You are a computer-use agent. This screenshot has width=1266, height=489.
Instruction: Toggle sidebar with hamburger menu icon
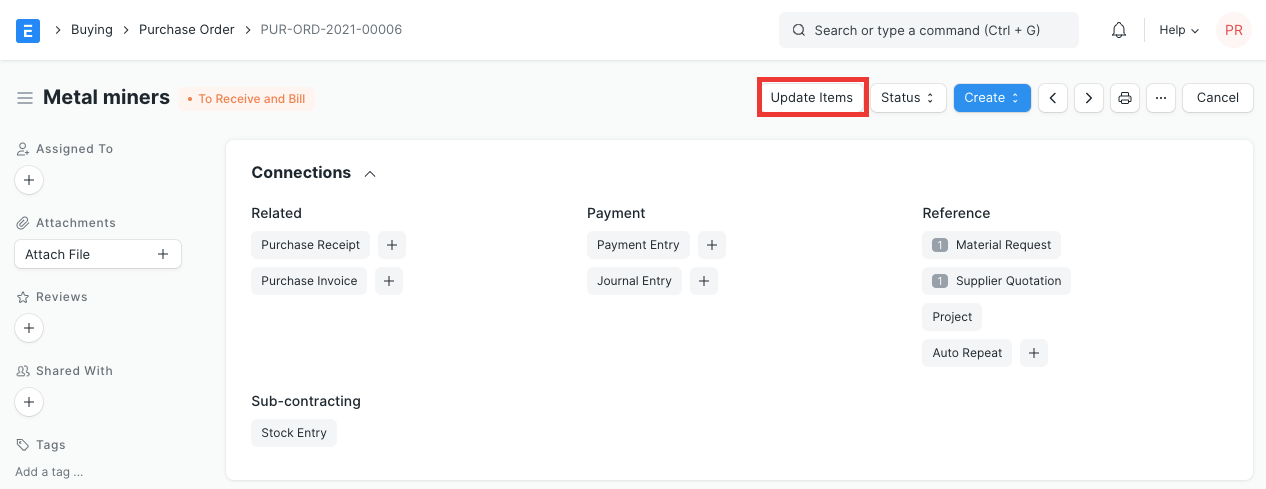click(x=25, y=98)
